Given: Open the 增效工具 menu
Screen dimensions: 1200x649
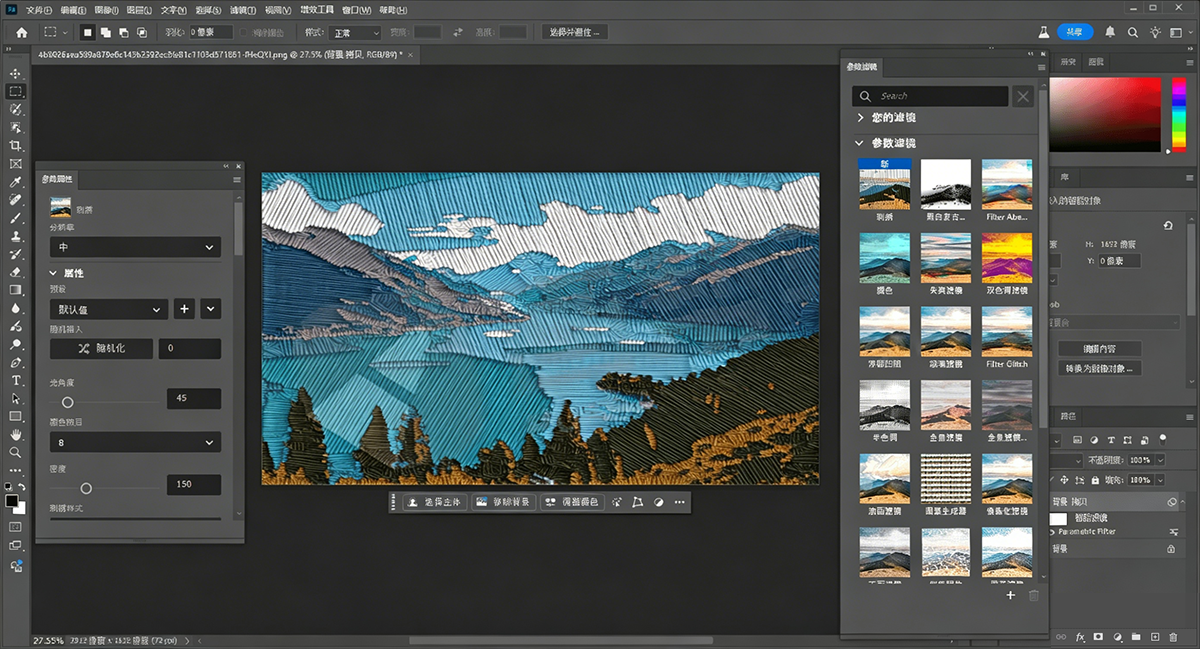Looking at the screenshot, I should (x=317, y=11).
